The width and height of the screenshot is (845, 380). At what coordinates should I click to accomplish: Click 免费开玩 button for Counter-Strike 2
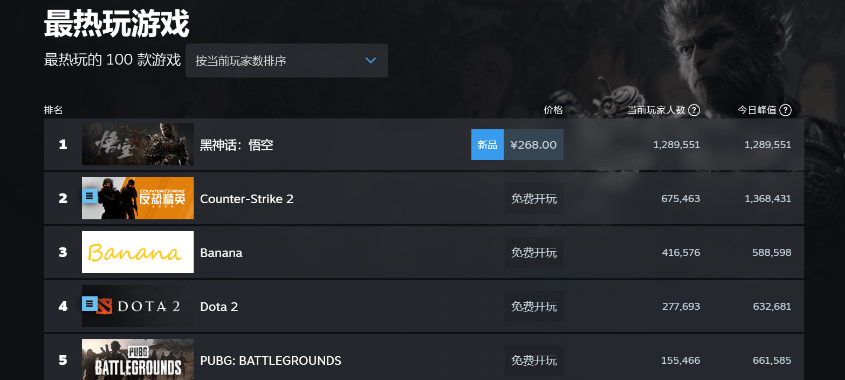[534, 198]
